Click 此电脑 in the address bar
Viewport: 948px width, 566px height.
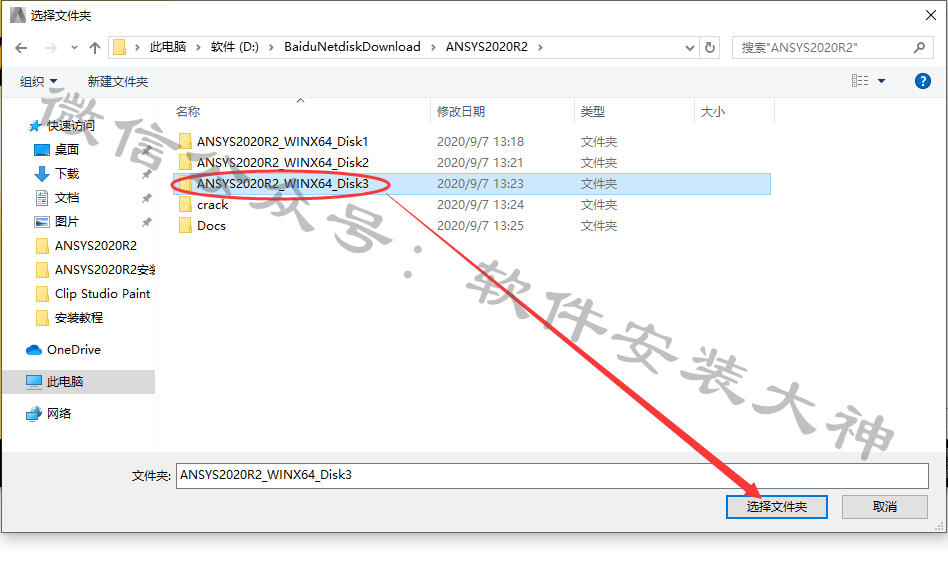point(168,47)
